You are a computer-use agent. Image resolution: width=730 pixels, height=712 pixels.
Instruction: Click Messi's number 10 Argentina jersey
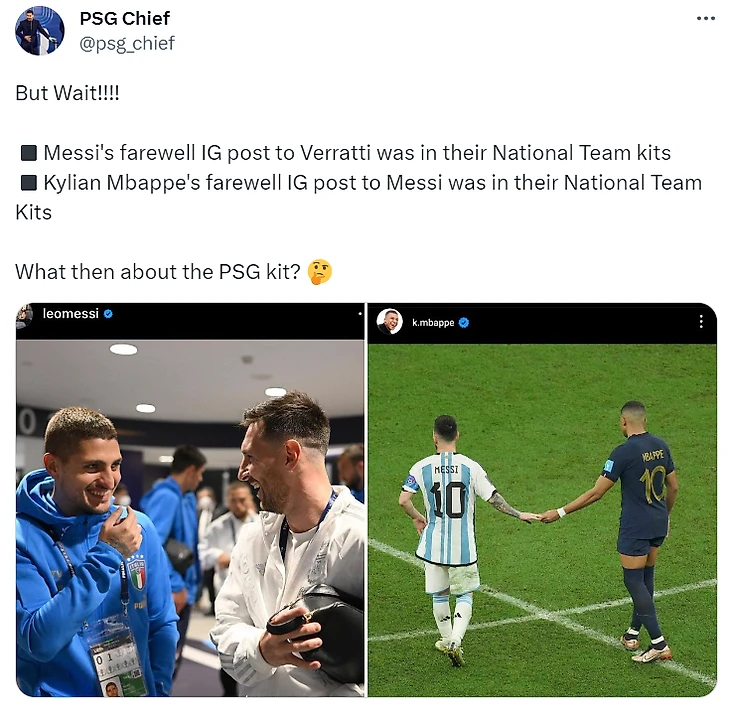[x=448, y=508]
